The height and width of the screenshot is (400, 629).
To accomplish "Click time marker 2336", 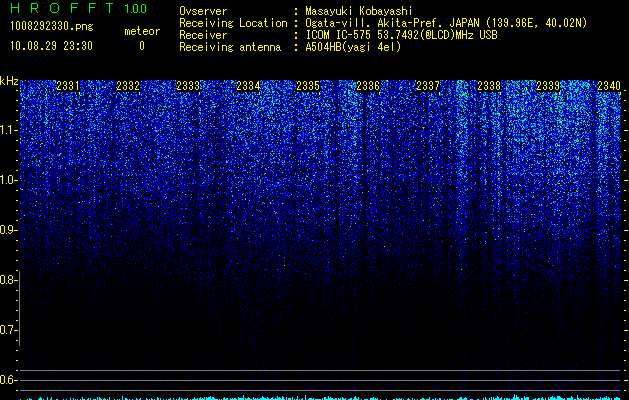I will tap(368, 85).
